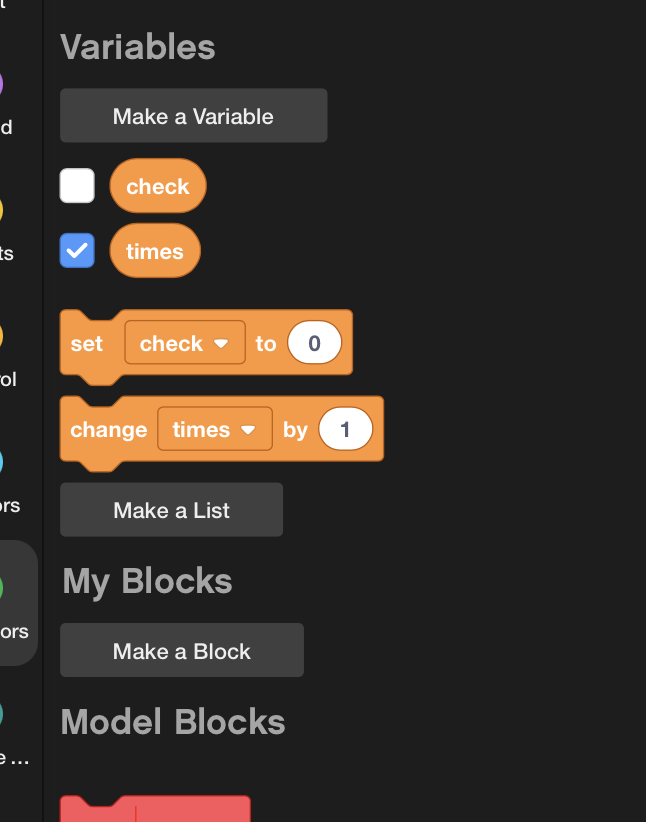
Task: Switch to the orange Control category
Action: coord(2,337)
